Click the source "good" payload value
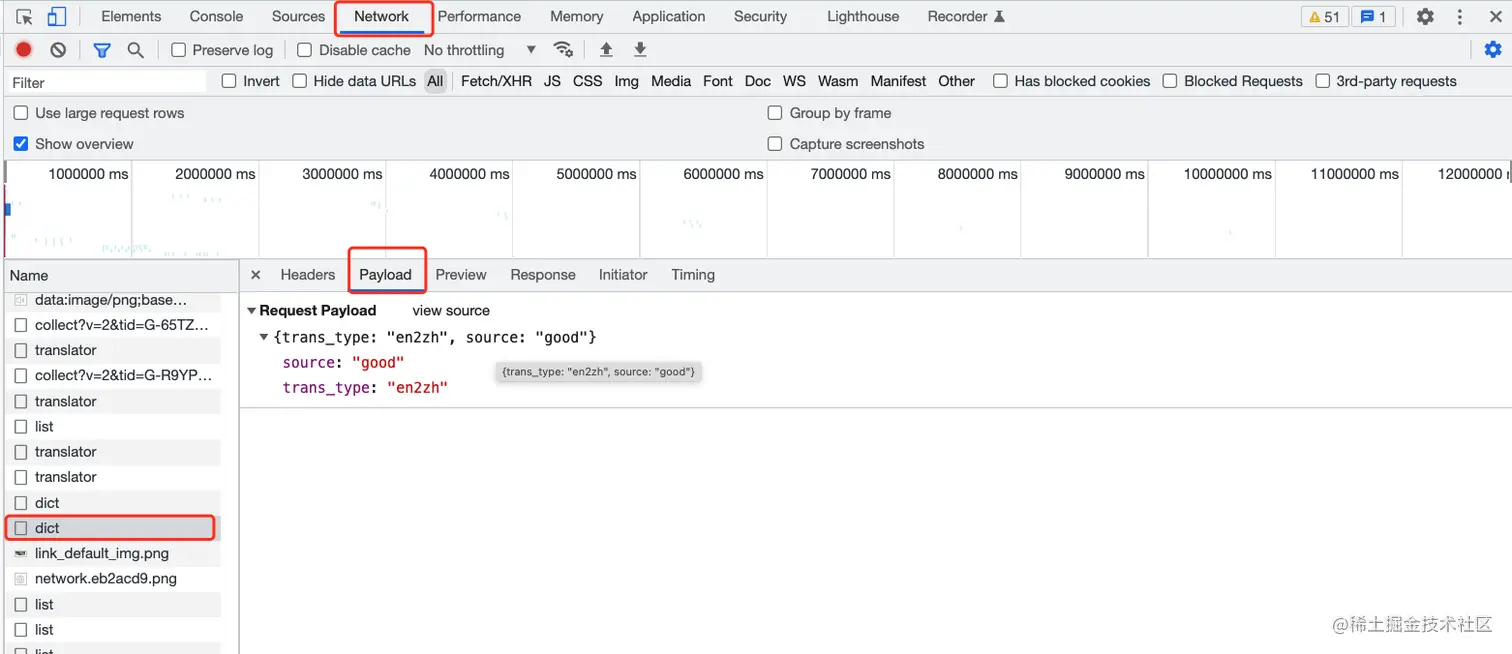 pos(378,363)
